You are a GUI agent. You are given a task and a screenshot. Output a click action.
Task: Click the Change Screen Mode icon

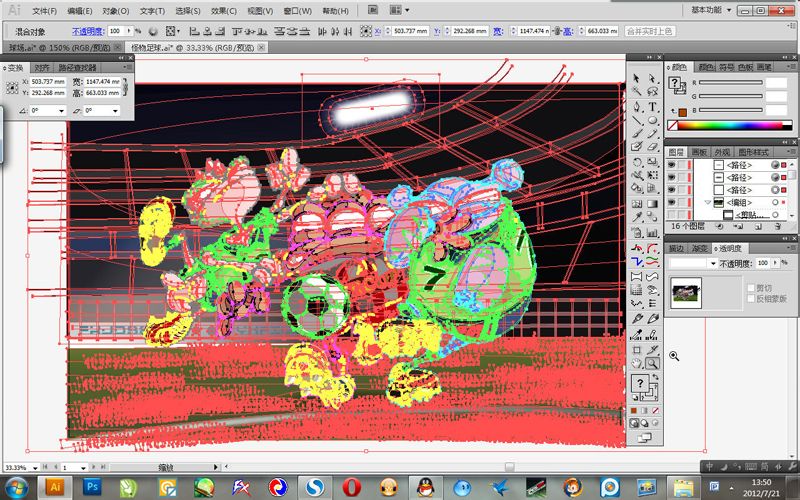pyautogui.click(x=644, y=437)
